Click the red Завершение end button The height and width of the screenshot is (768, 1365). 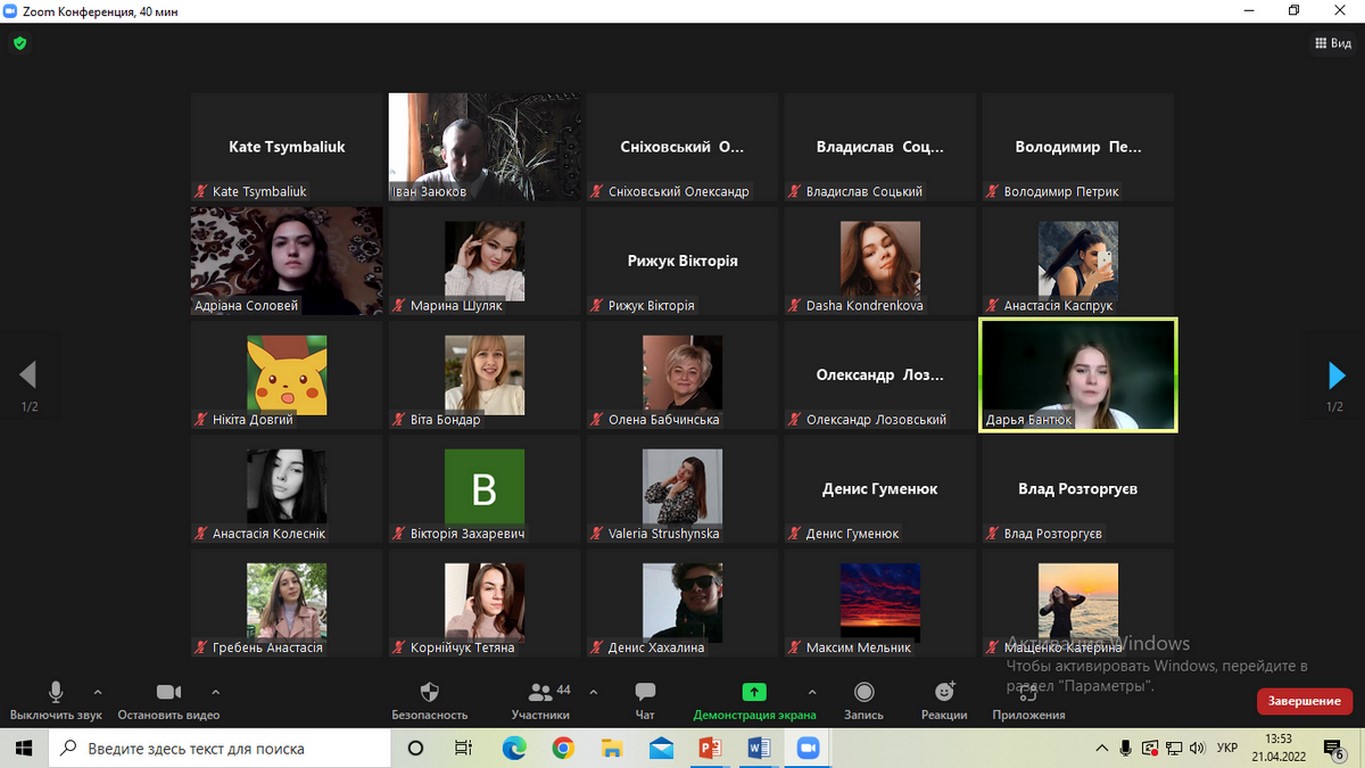pos(1304,701)
